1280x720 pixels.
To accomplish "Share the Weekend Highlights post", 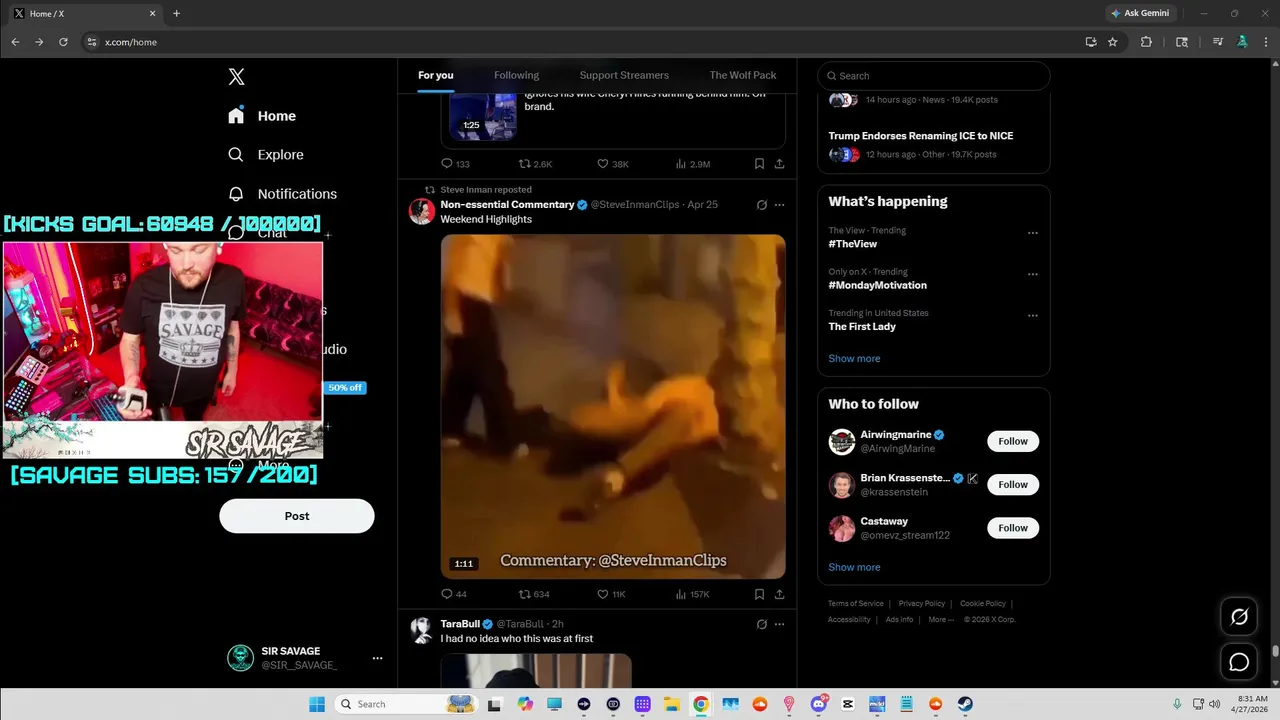I will click(779, 594).
